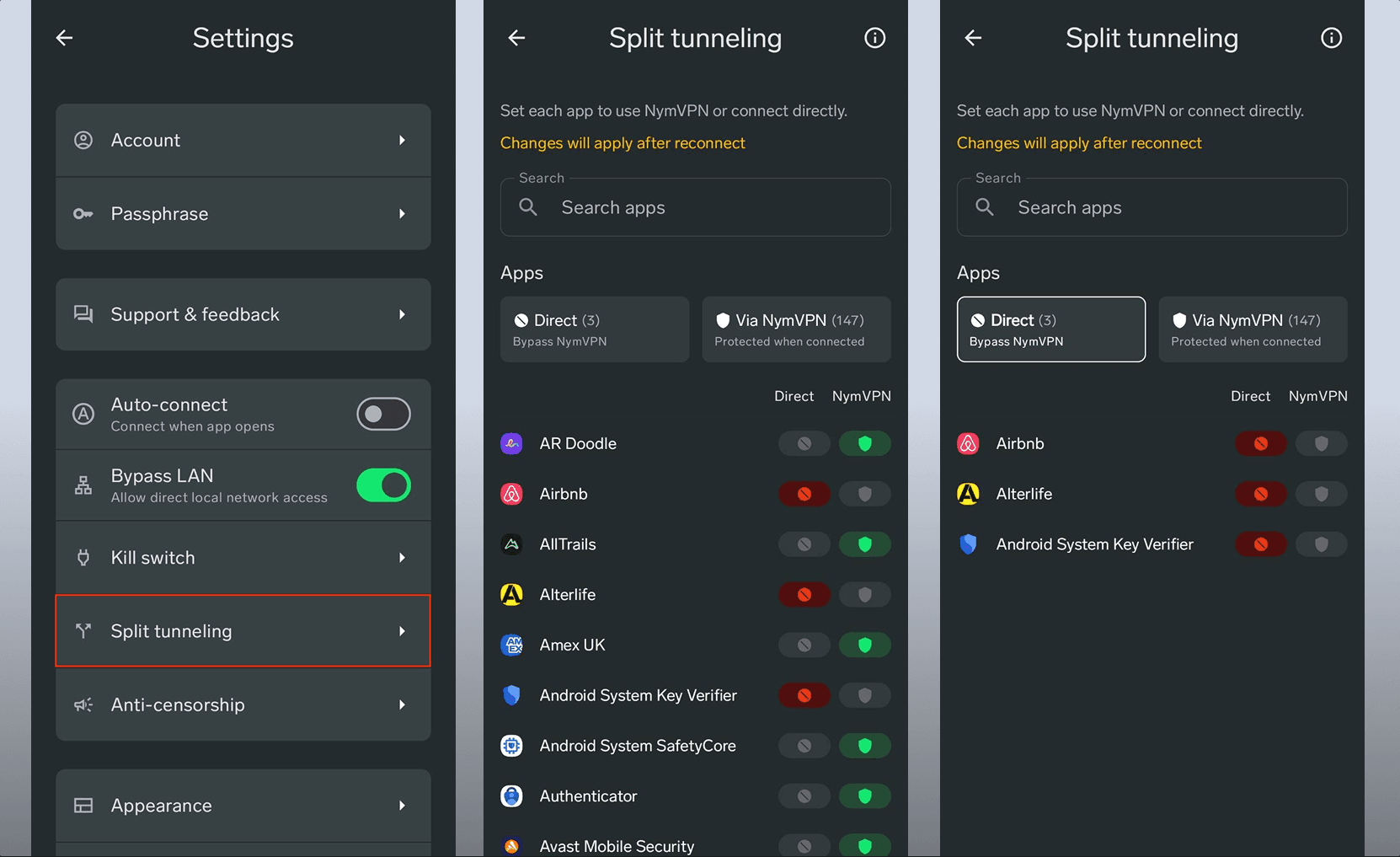Toggle Amex UK NymVPN green shield
1400x857 pixels.
(864, 645)
